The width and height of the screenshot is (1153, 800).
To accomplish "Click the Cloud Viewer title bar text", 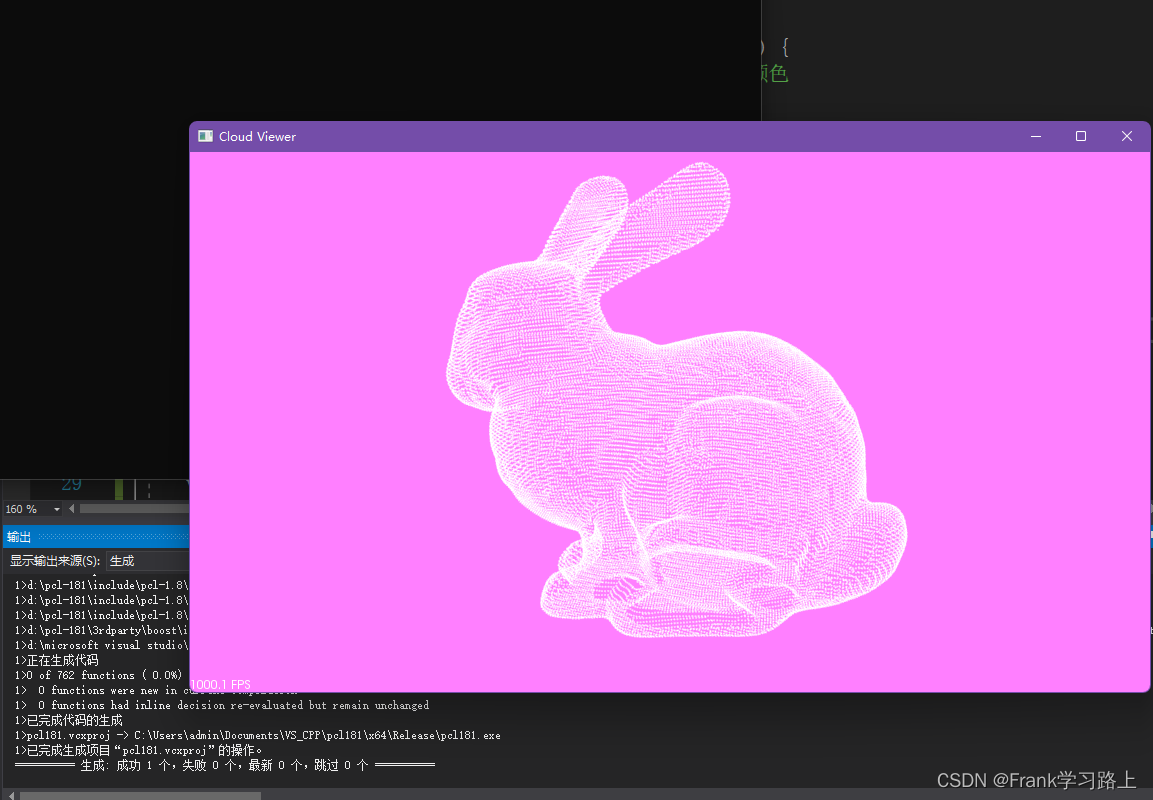I will coord(257,137).
